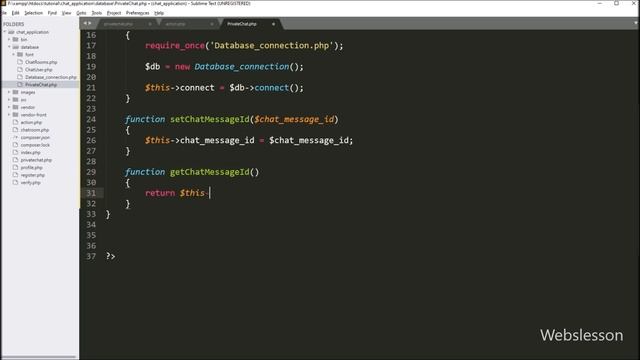Click the vendor-front folder icon
The width and height of the screenshot is (640, 360).
(16, 115)
